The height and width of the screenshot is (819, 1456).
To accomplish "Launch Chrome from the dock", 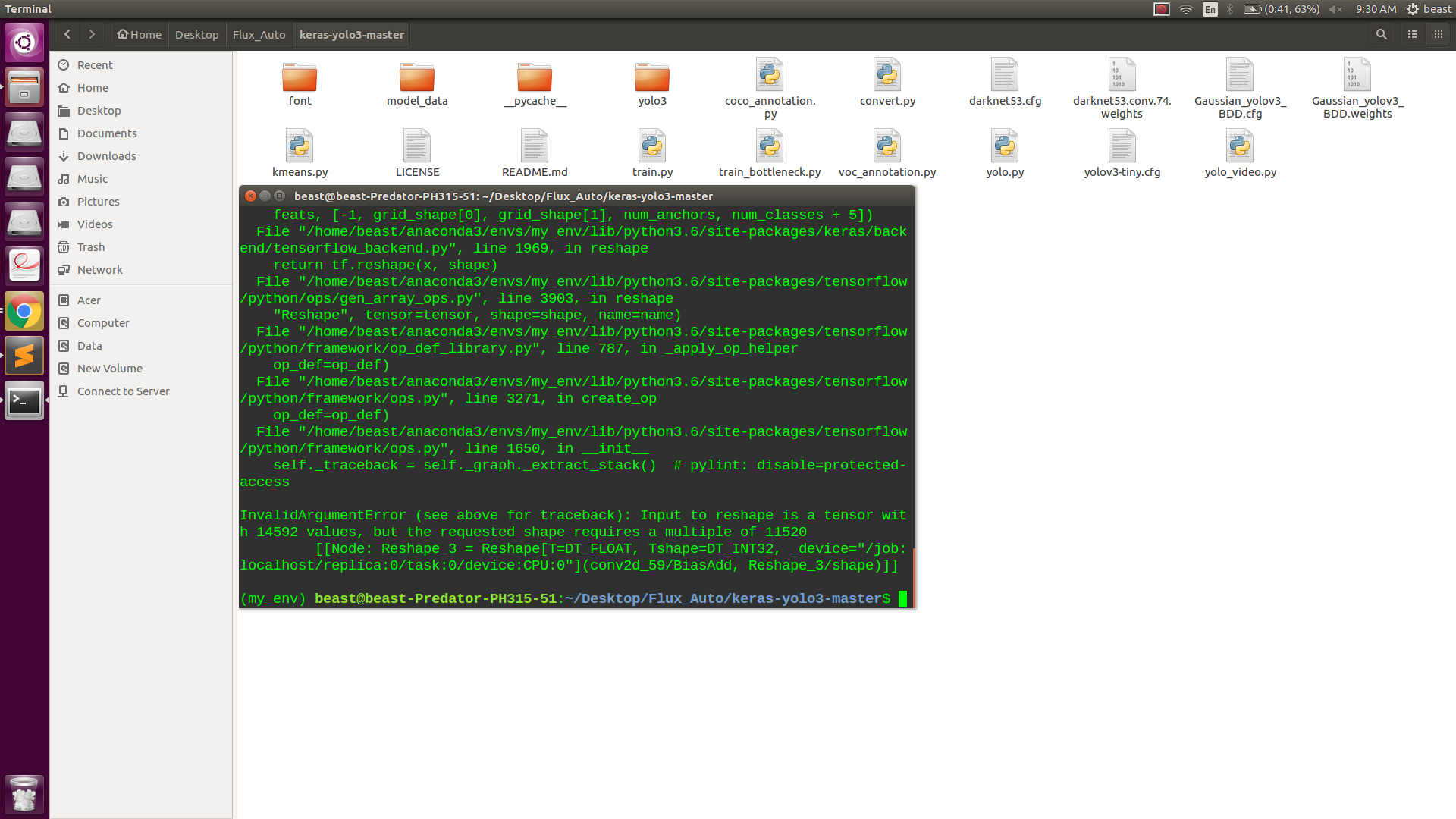I will (24, 310).
